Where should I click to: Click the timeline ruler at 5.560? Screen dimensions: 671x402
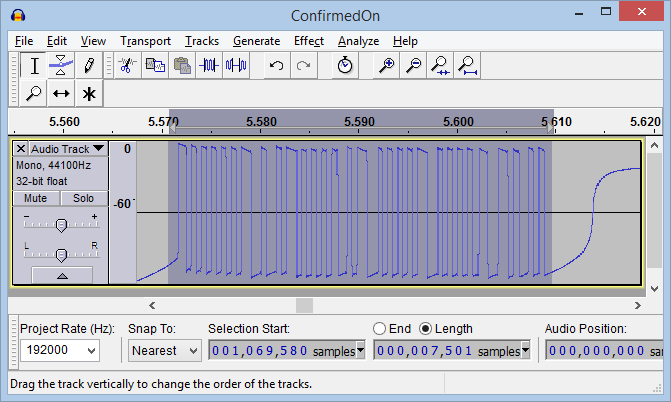(x=64, y=122)
